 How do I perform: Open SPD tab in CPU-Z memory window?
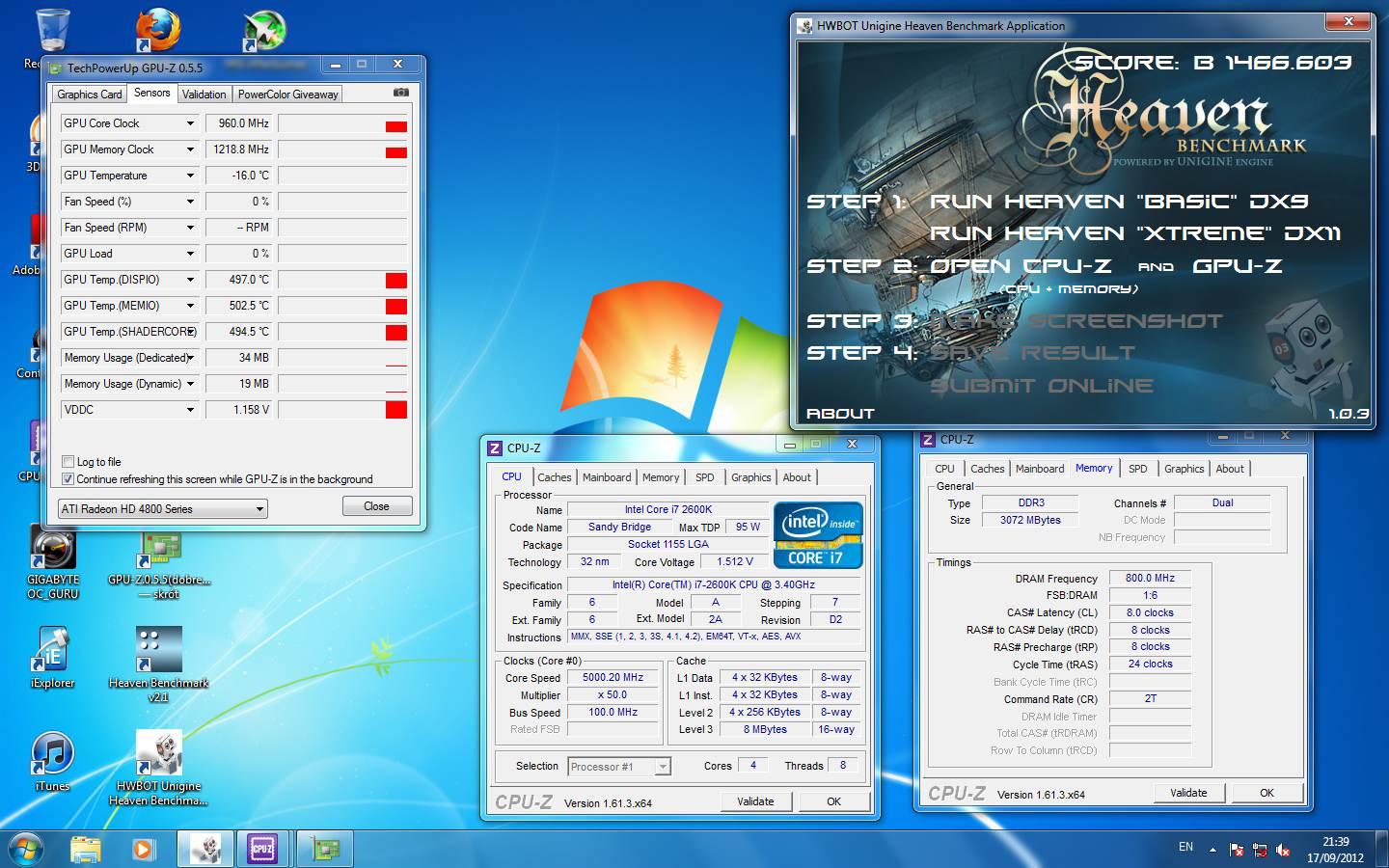tap(1138, 469)
